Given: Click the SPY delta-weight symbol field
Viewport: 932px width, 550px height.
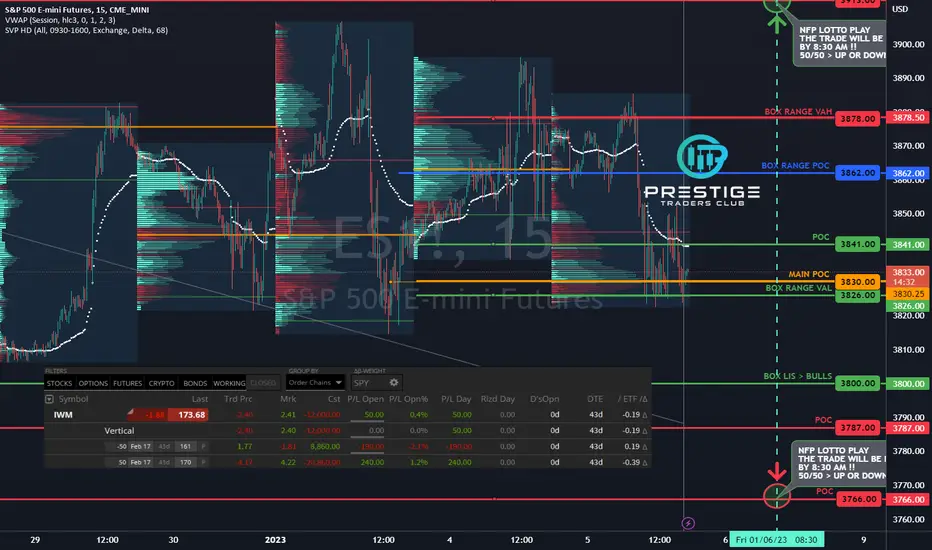Looking at the screenshot, I should (369, 383).
